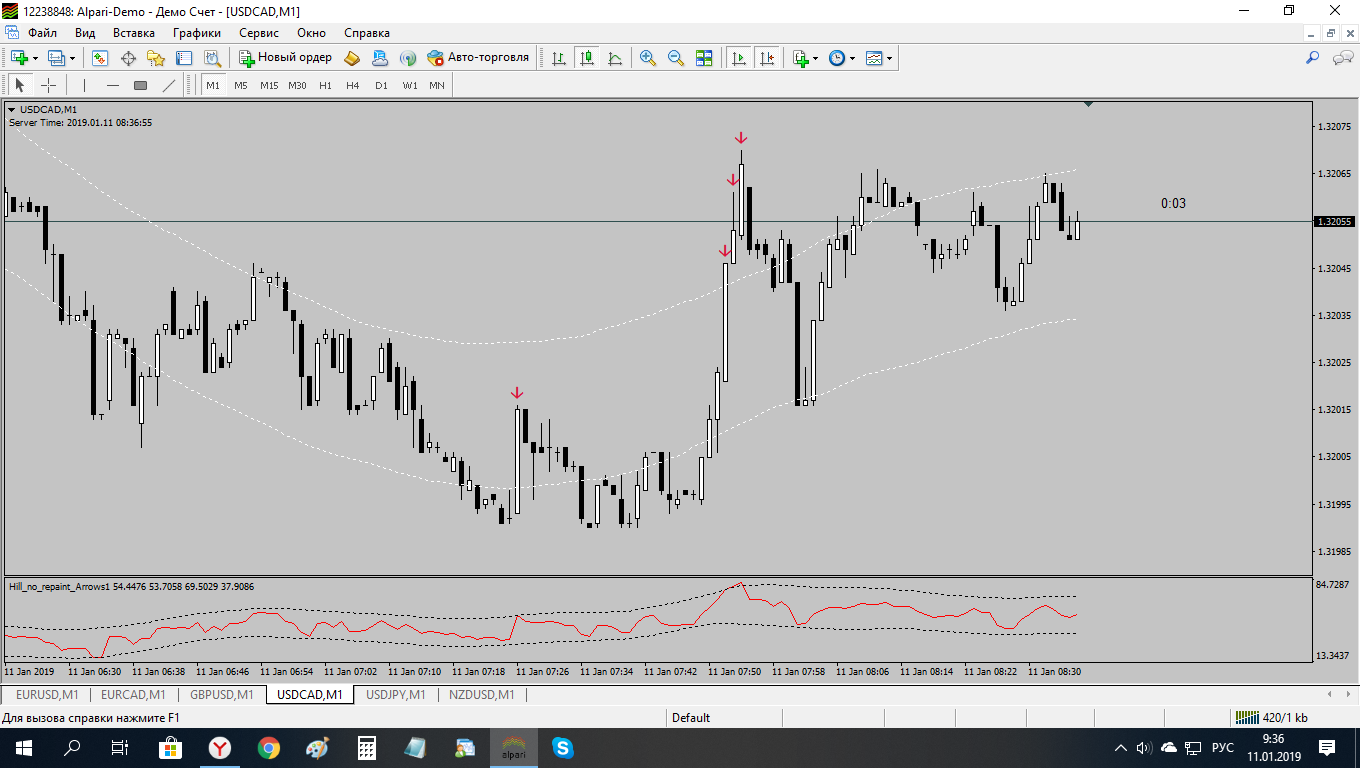
Task: Open Skype from the Windows taskbar
Action: [x=562, y=747]
